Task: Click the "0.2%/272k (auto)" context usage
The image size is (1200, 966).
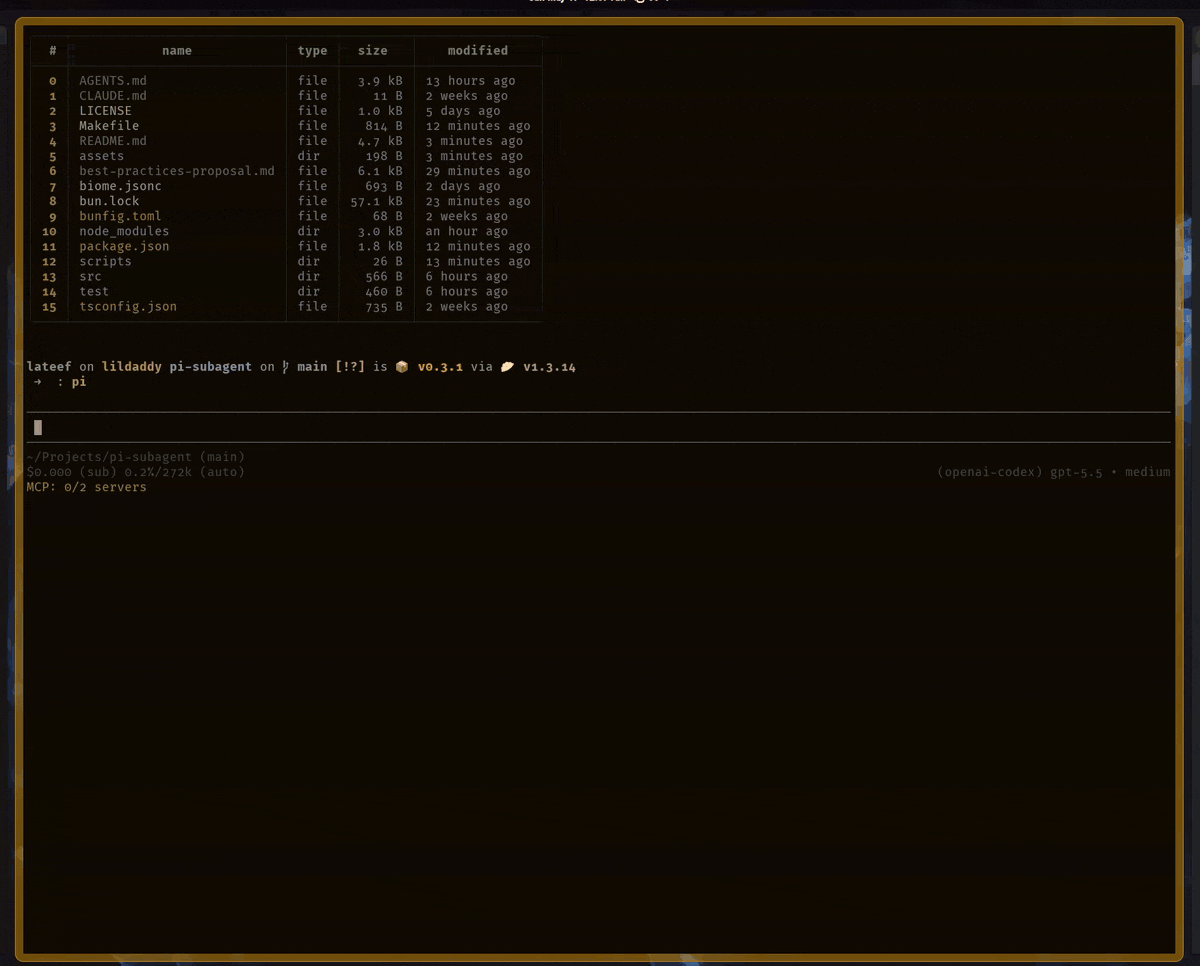Action: [x=184, y=472]
